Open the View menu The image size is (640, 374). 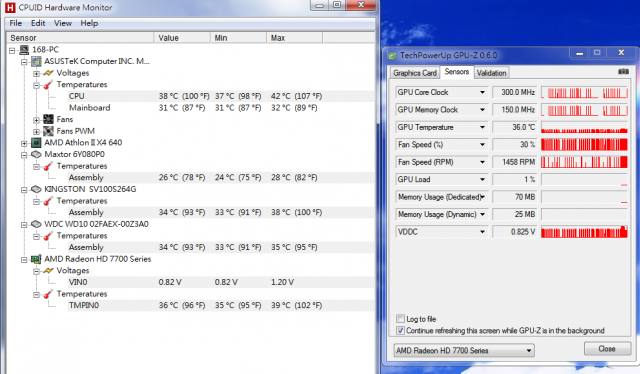[63, 23]
